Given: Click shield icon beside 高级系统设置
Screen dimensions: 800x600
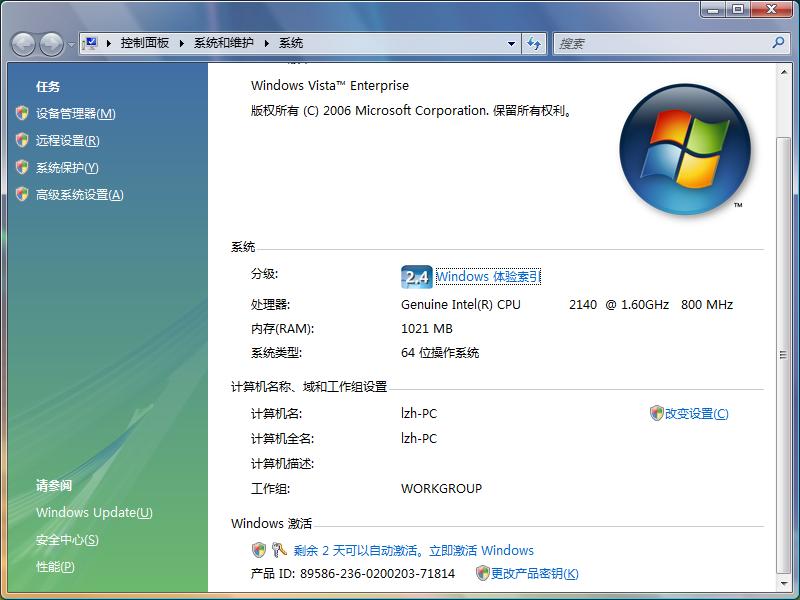Looking at the screenshot, I should coord(22,194).
